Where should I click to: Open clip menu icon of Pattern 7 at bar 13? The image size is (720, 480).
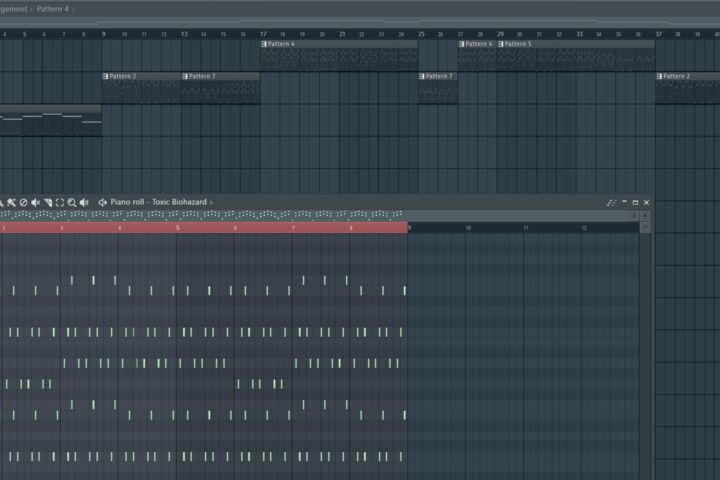pos(185,76)
